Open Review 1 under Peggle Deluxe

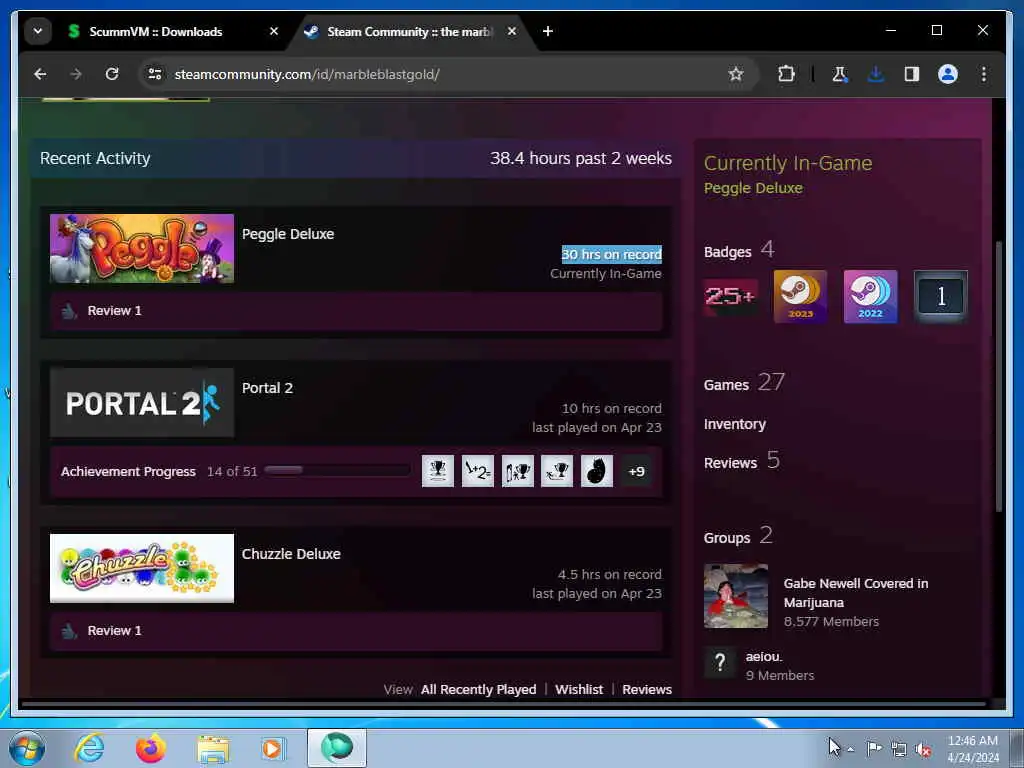pos(114,311)
